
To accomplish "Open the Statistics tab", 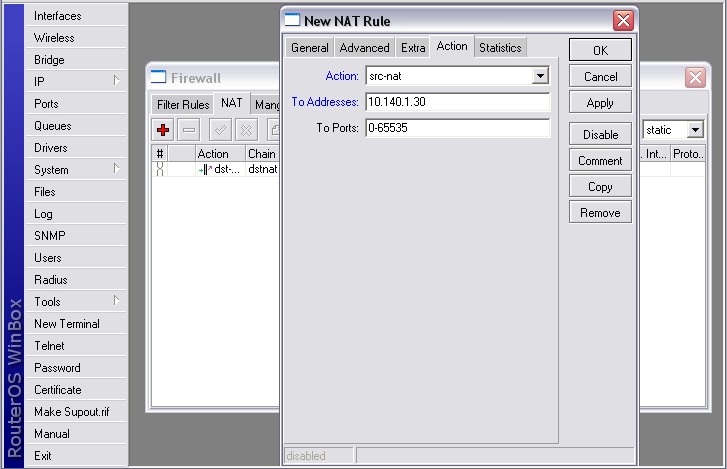I will (x=499, y=47).
